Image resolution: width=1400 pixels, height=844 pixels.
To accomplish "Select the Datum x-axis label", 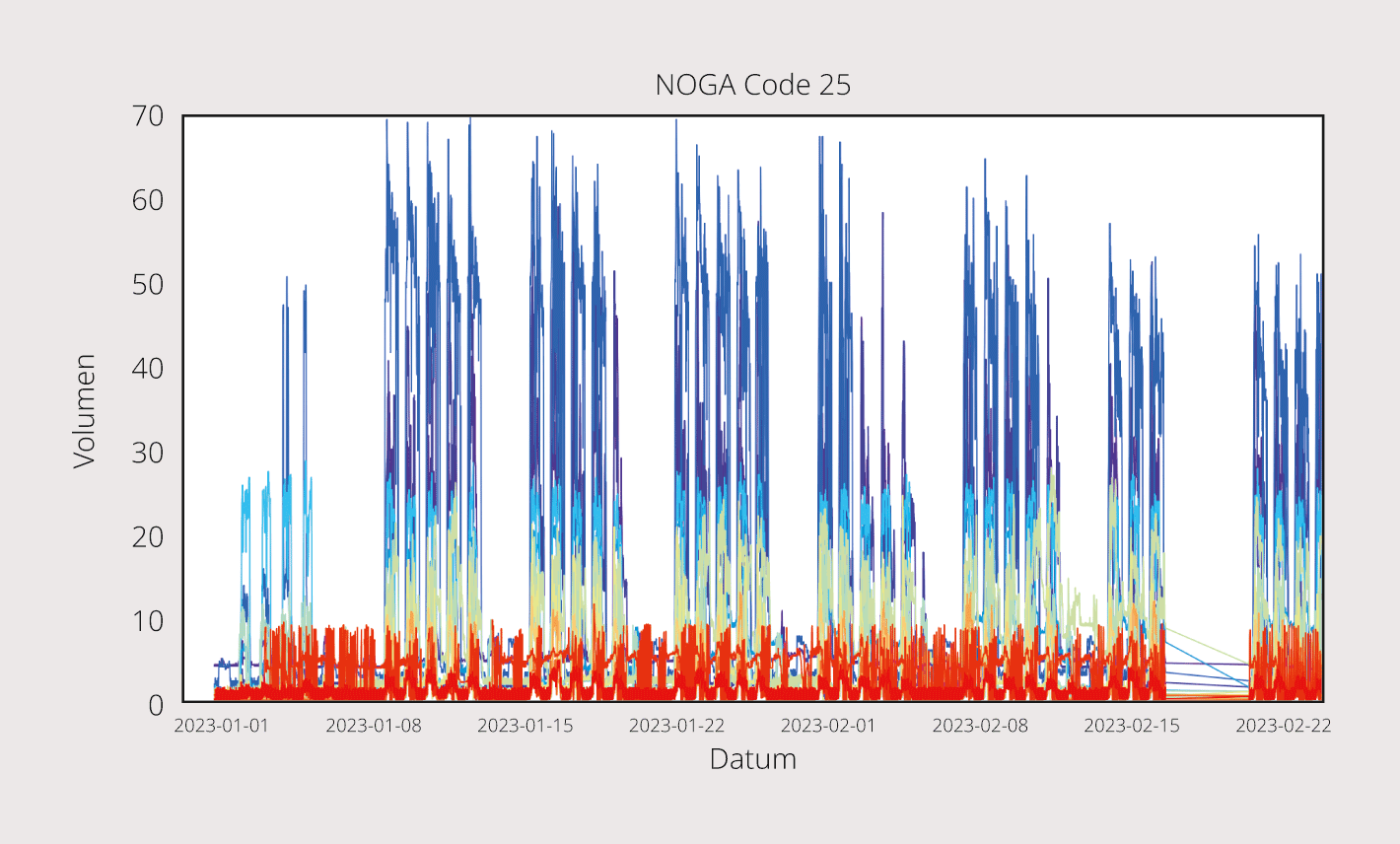I will coord(752,760).
